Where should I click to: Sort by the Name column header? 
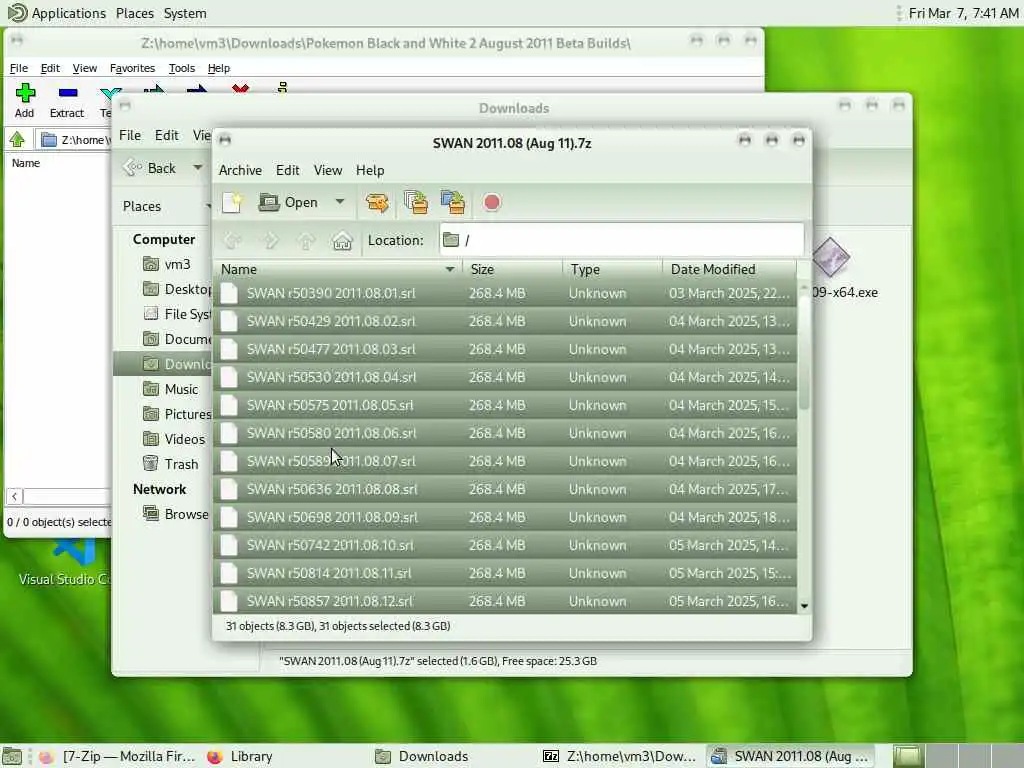[x=337, y=269]
